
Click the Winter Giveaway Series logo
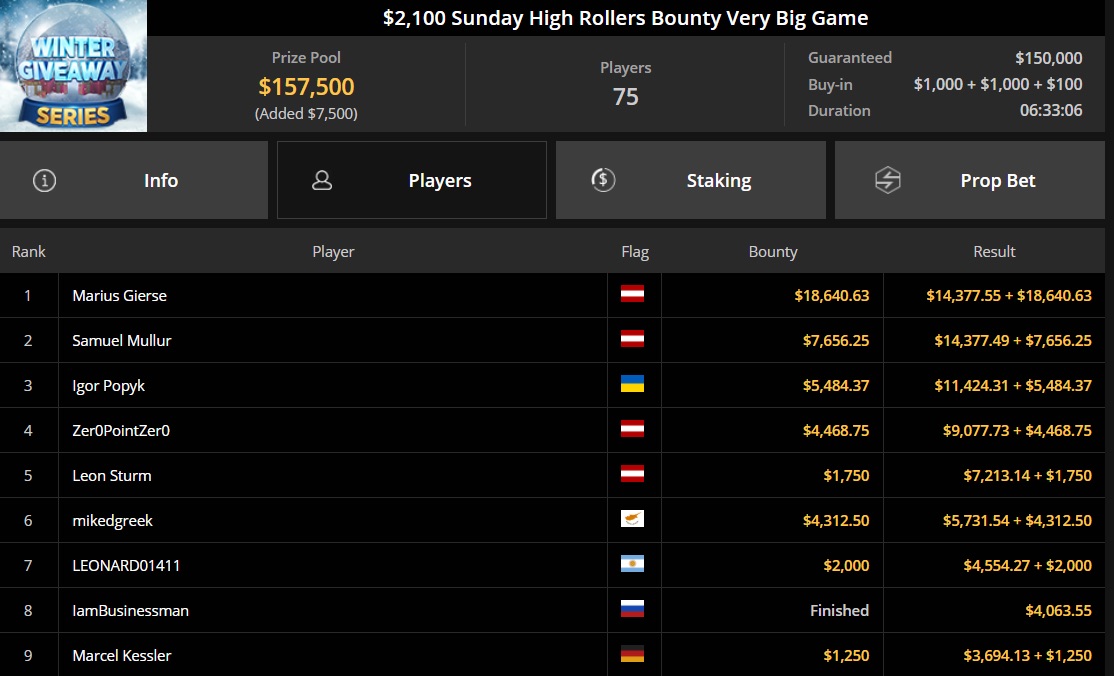(x=73, y=66)
